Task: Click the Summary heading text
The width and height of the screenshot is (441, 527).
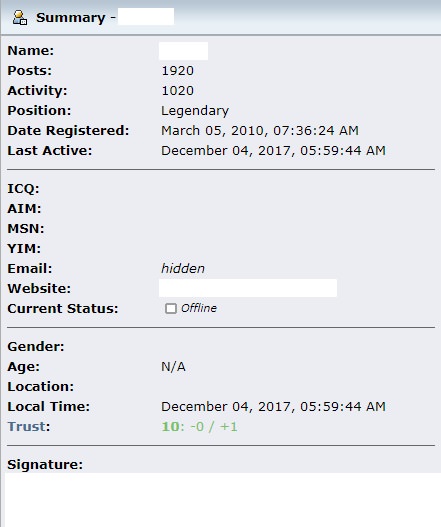Action: pos(71,17)
